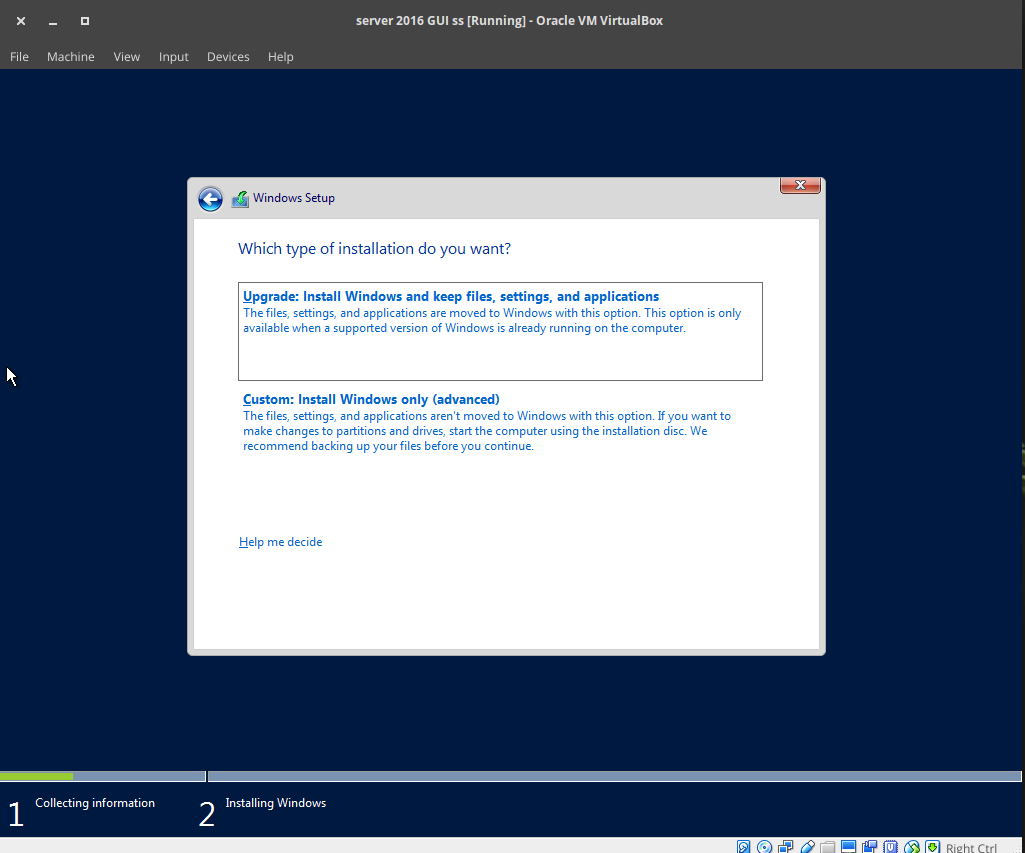Click the Upgrade option description text
Image resolution: width=1025 pixels, height=853 pixels.
[x=492, y=320]
